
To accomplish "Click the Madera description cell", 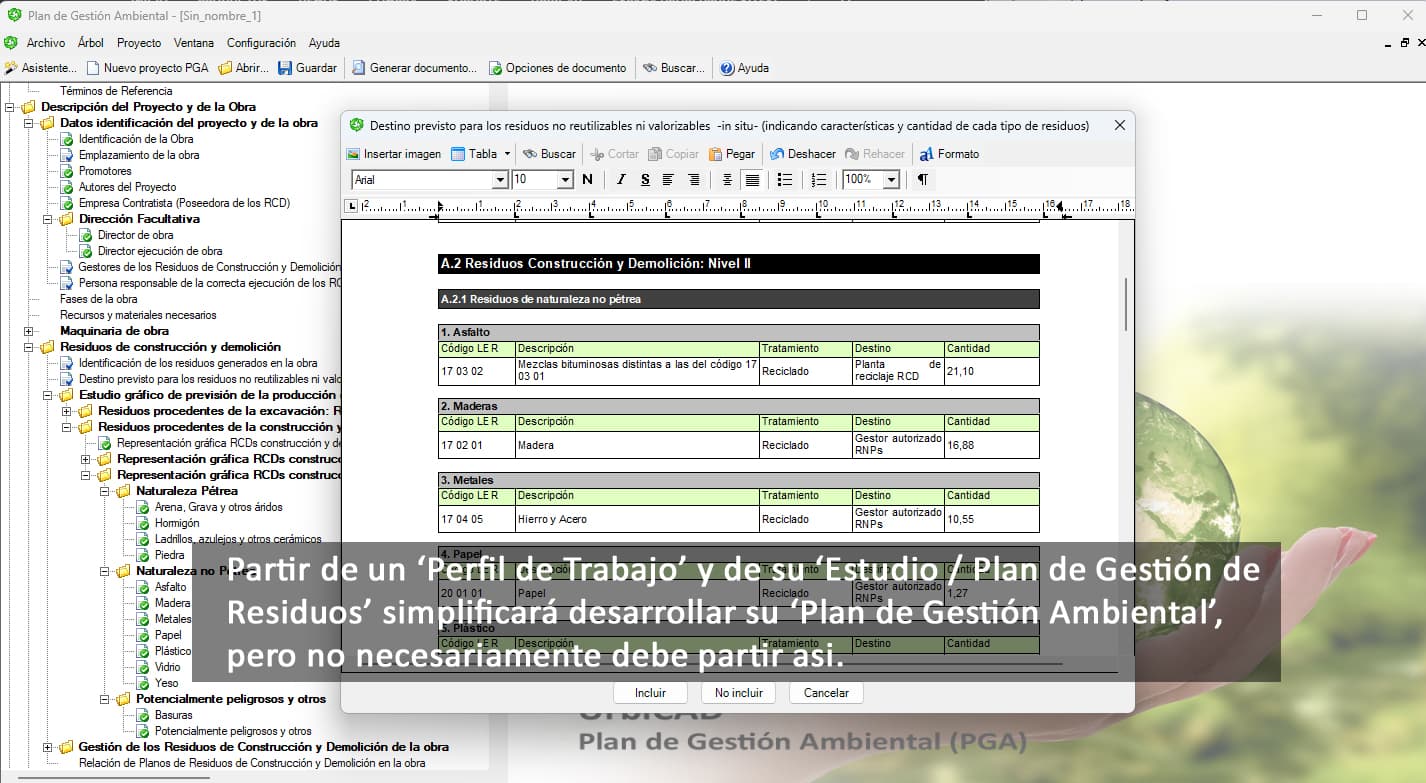I will pyautogui.click(x=637, y=445).
